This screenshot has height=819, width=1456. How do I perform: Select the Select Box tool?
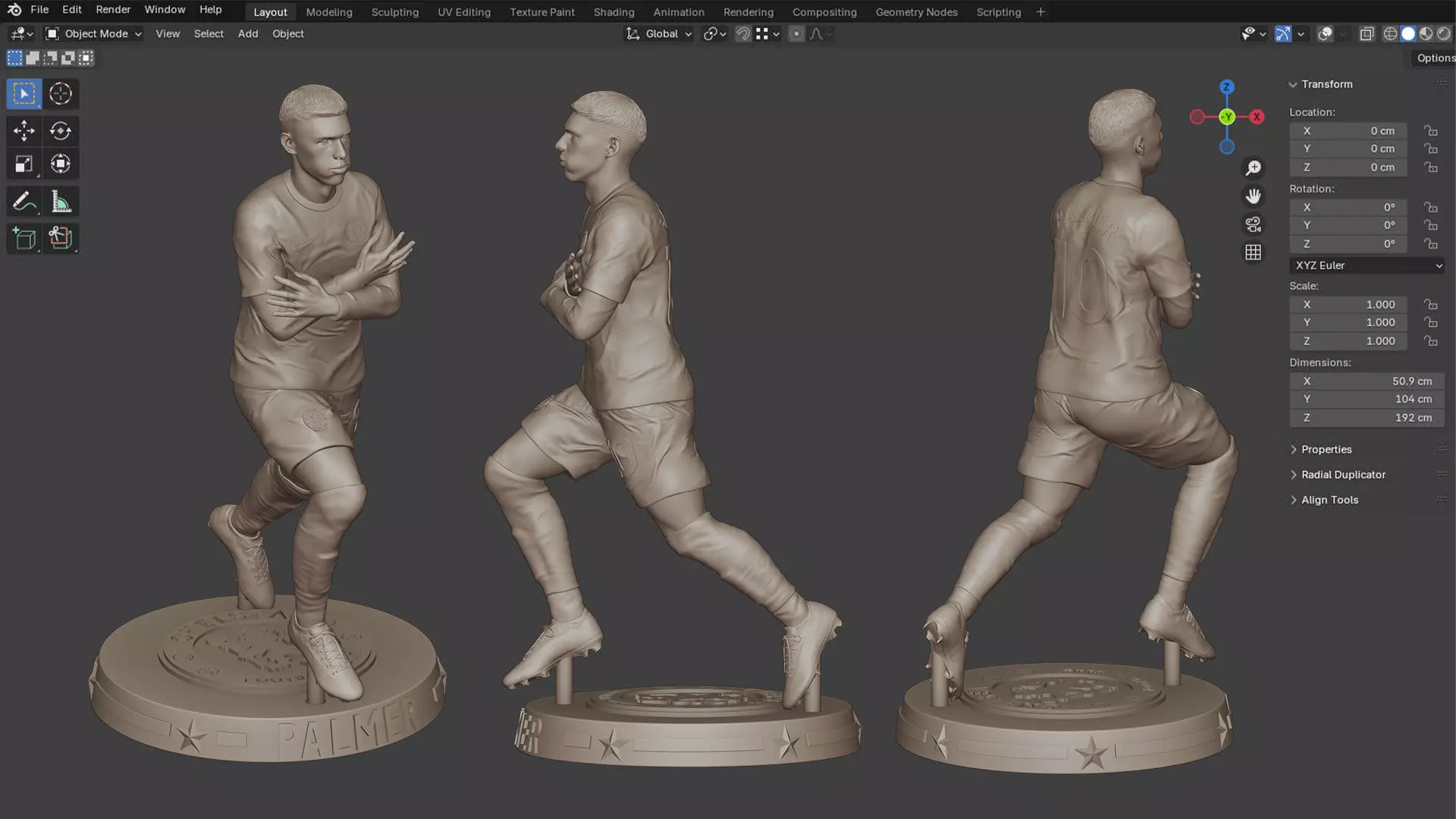coord(24,94)
